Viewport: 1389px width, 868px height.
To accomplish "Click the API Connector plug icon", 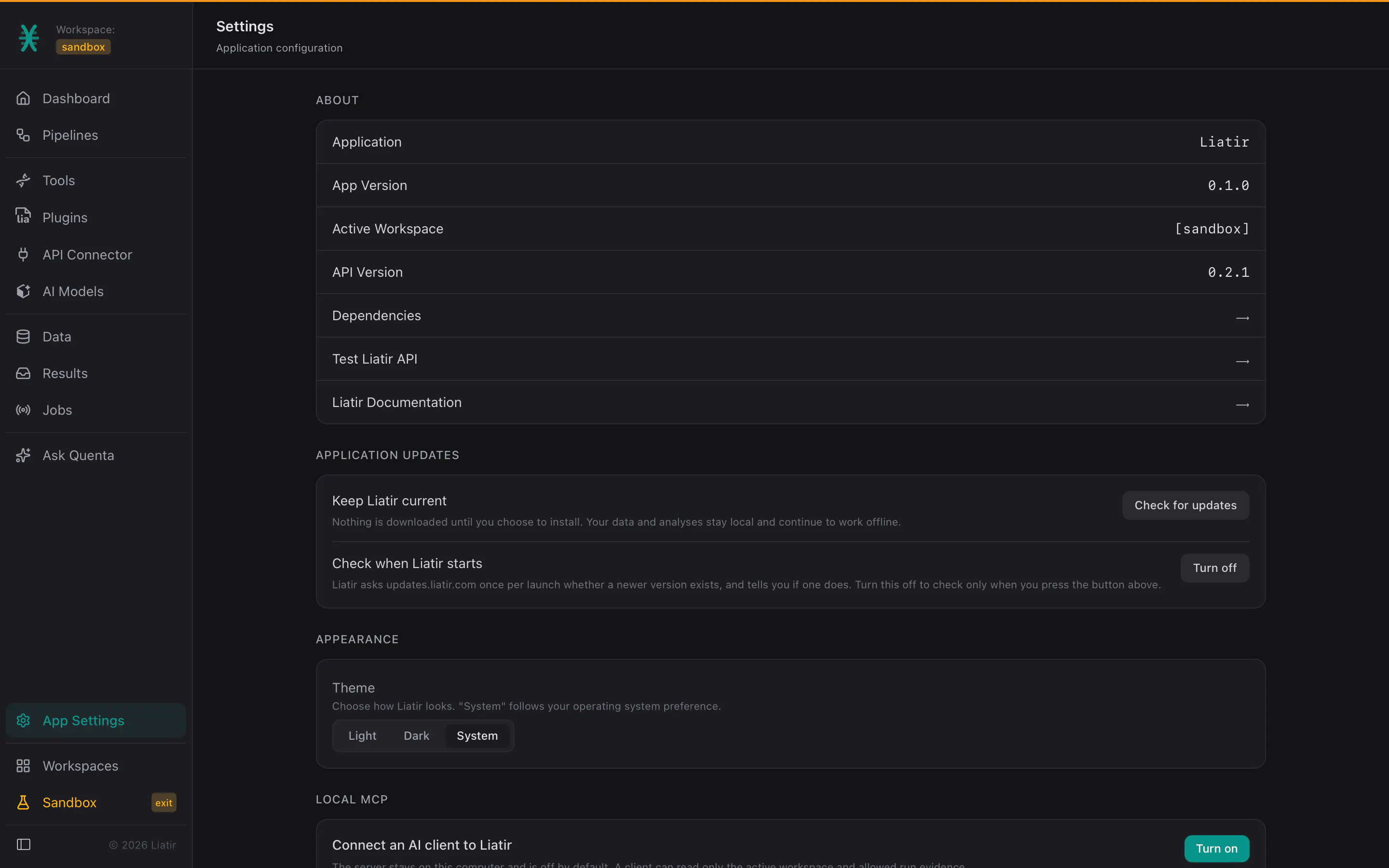I will coord(23,254).
